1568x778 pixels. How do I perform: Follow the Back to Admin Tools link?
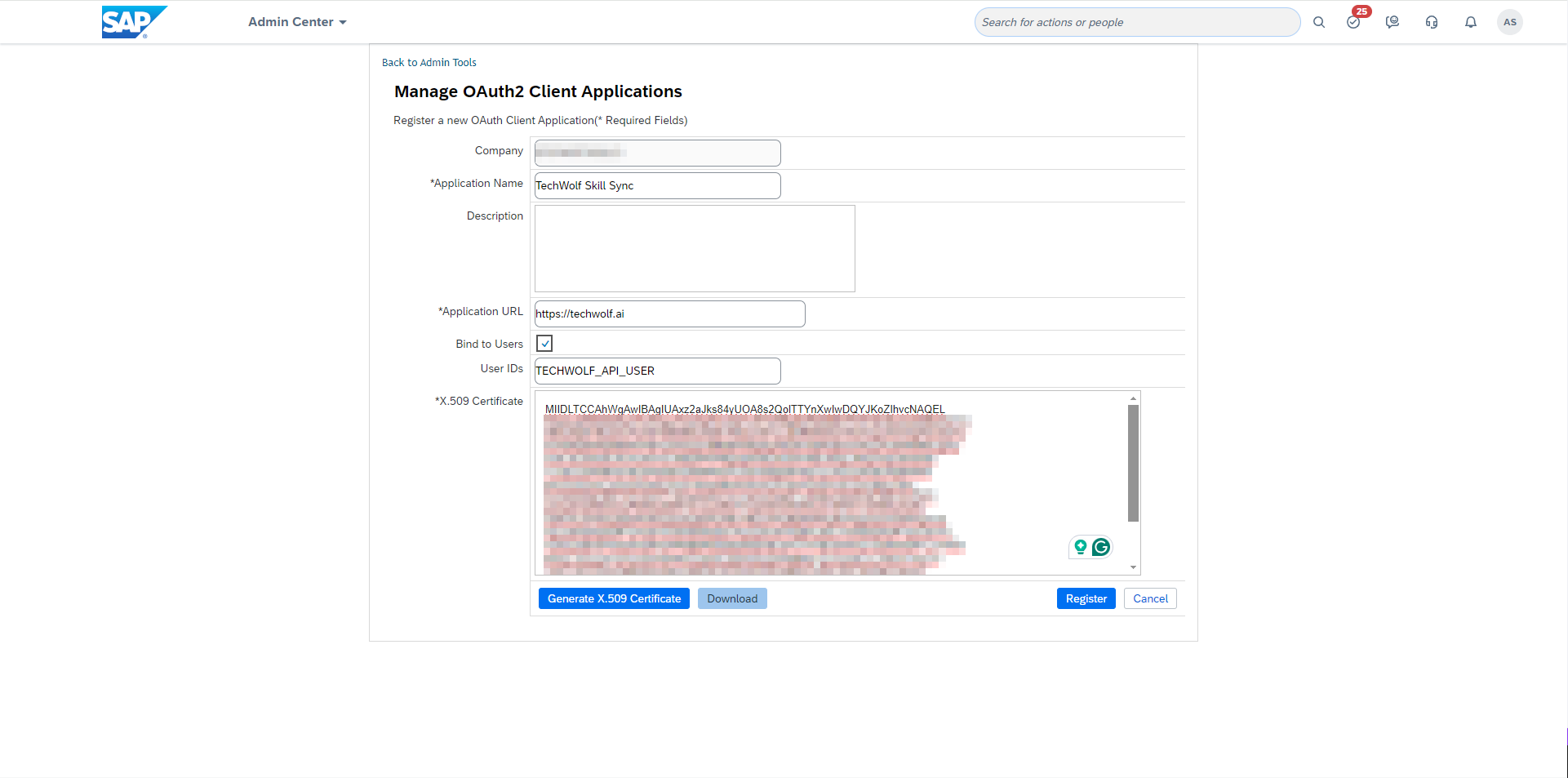429,62
